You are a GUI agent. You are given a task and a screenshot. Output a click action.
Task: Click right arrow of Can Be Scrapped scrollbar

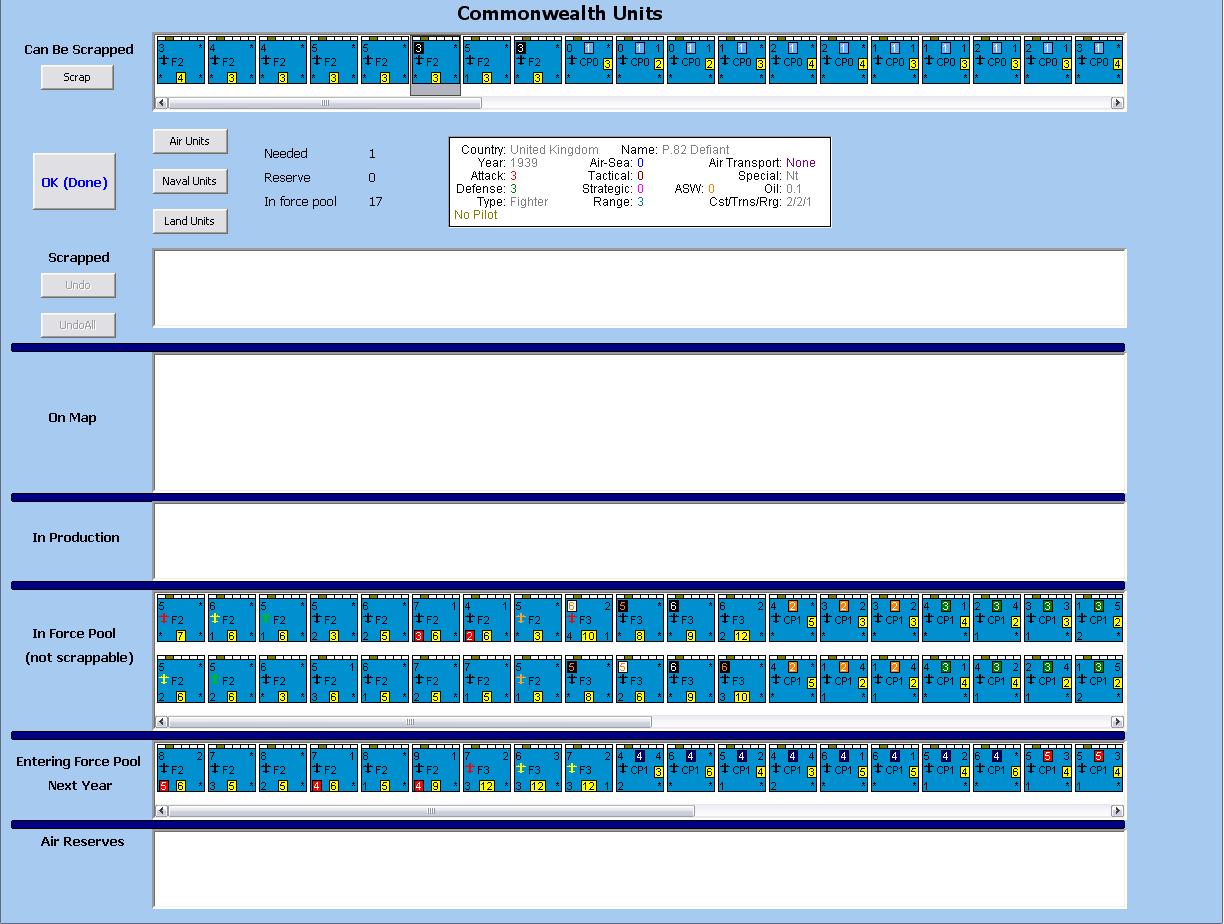[x=1117, y=102]
